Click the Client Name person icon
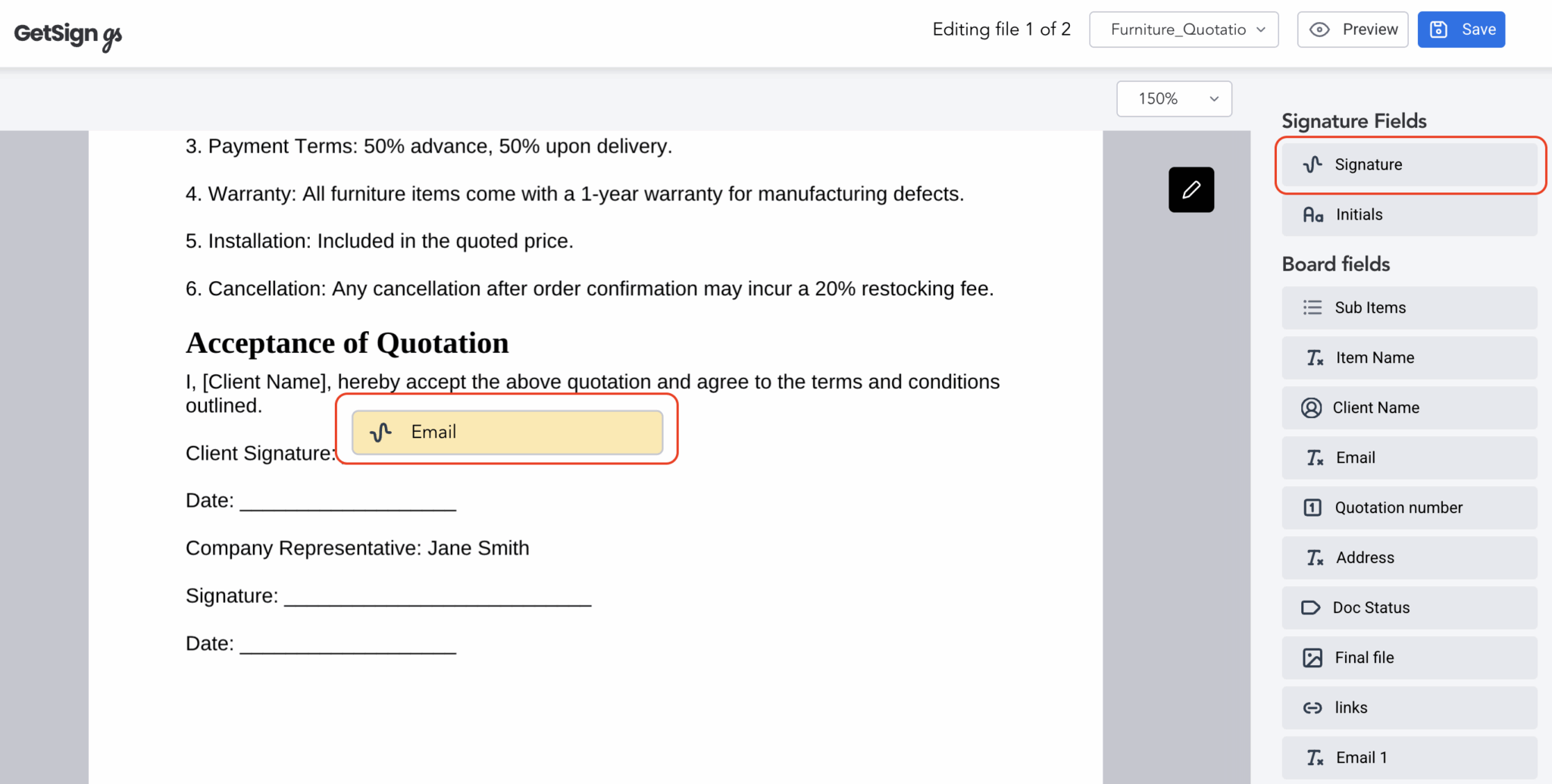This screenshot has height=784, width=1552. 1312,408
